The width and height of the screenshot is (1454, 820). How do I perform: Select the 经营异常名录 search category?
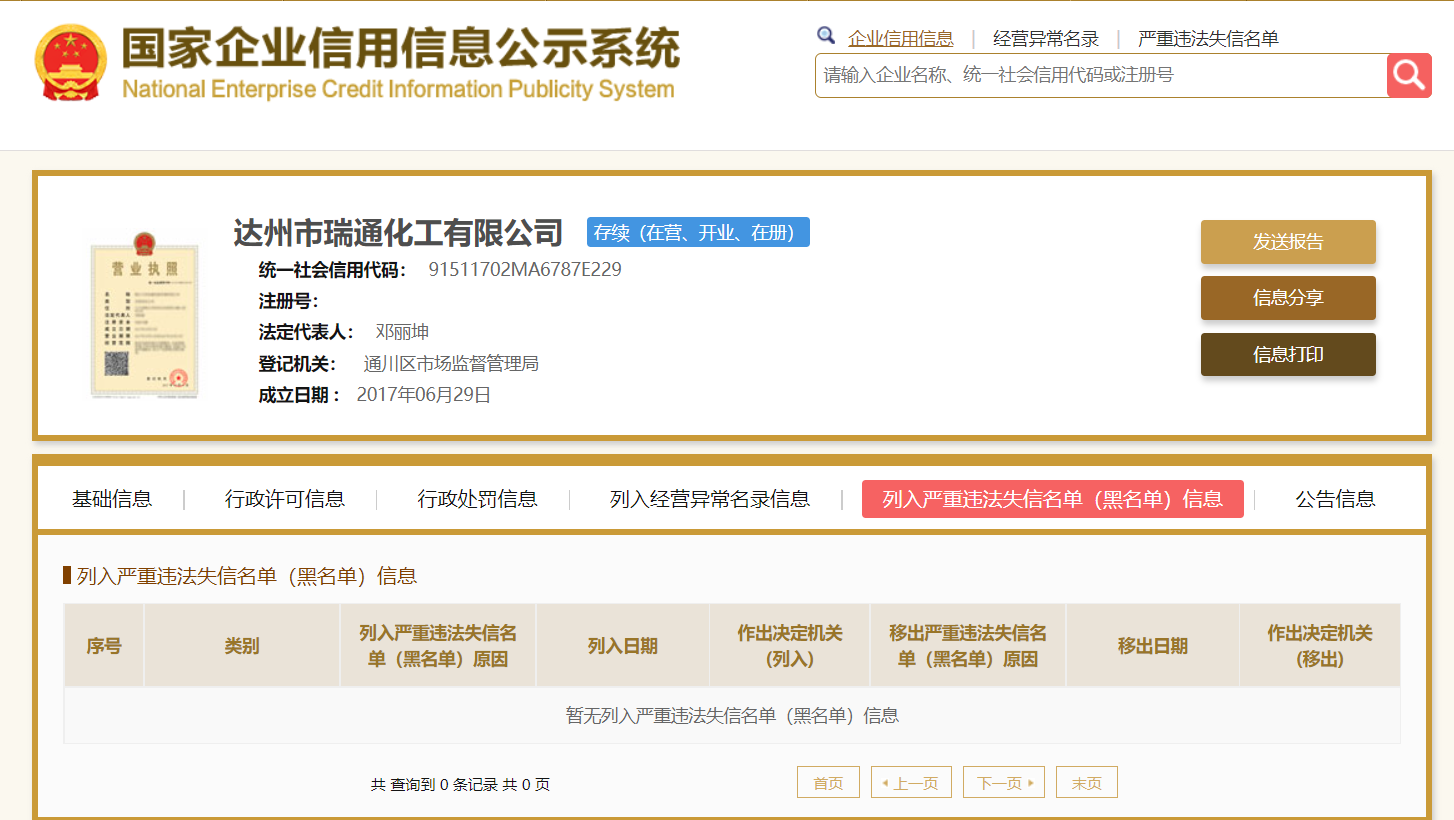pyautogui.click(x=1046, y=39)
